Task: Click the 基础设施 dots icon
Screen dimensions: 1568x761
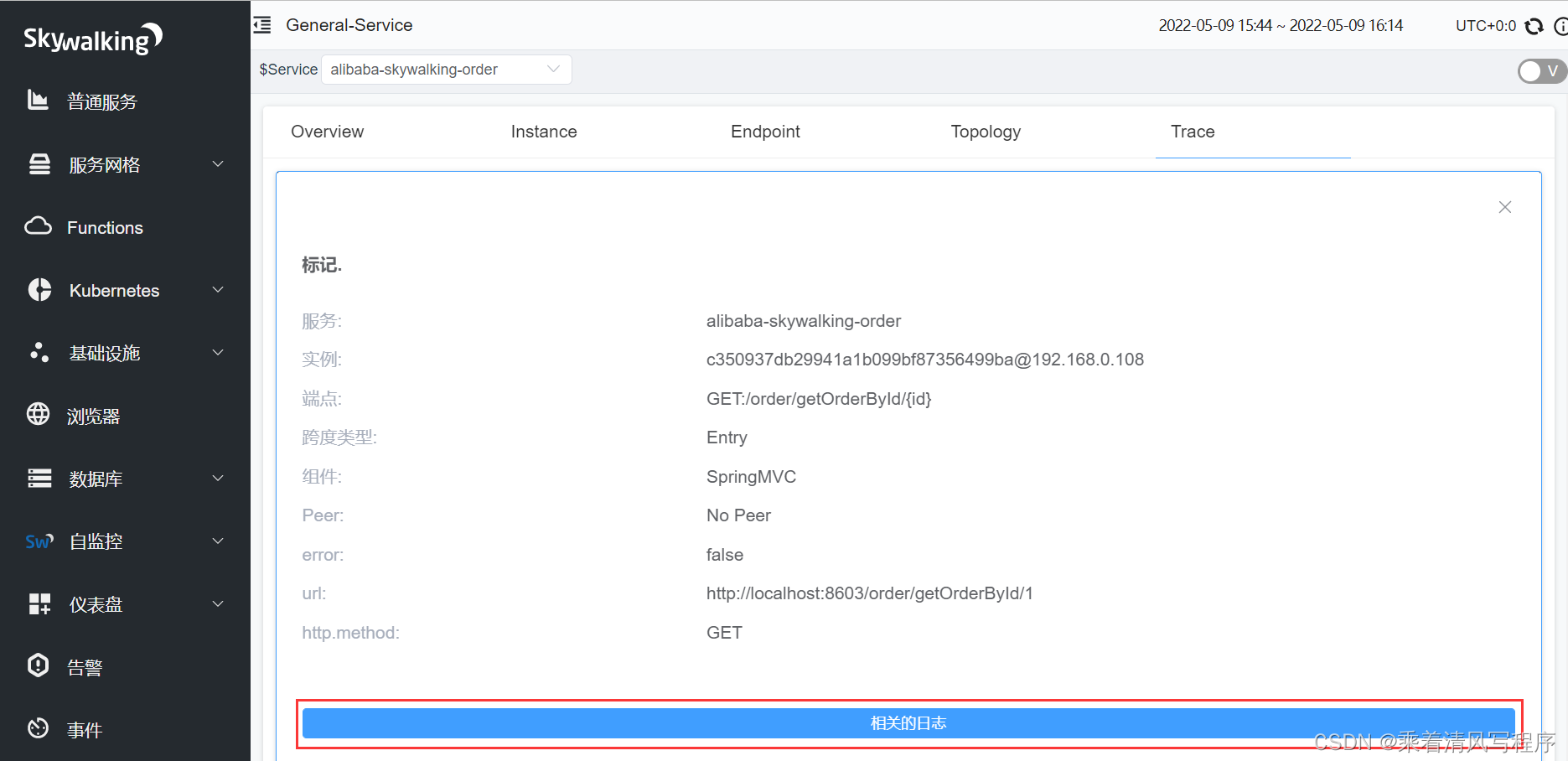Action: (39, 352)
